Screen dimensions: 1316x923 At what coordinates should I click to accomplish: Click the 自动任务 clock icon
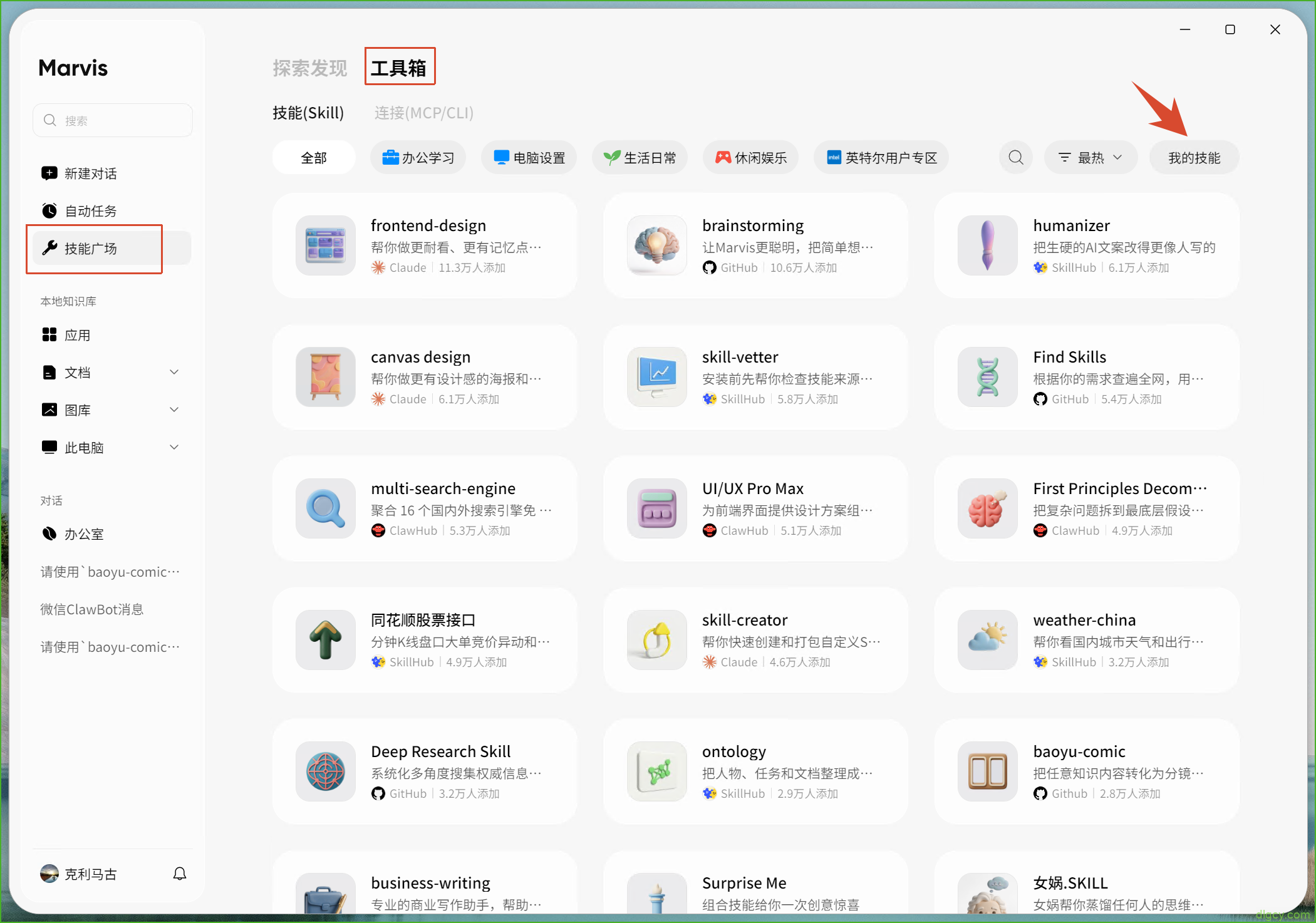click(49, 211)
